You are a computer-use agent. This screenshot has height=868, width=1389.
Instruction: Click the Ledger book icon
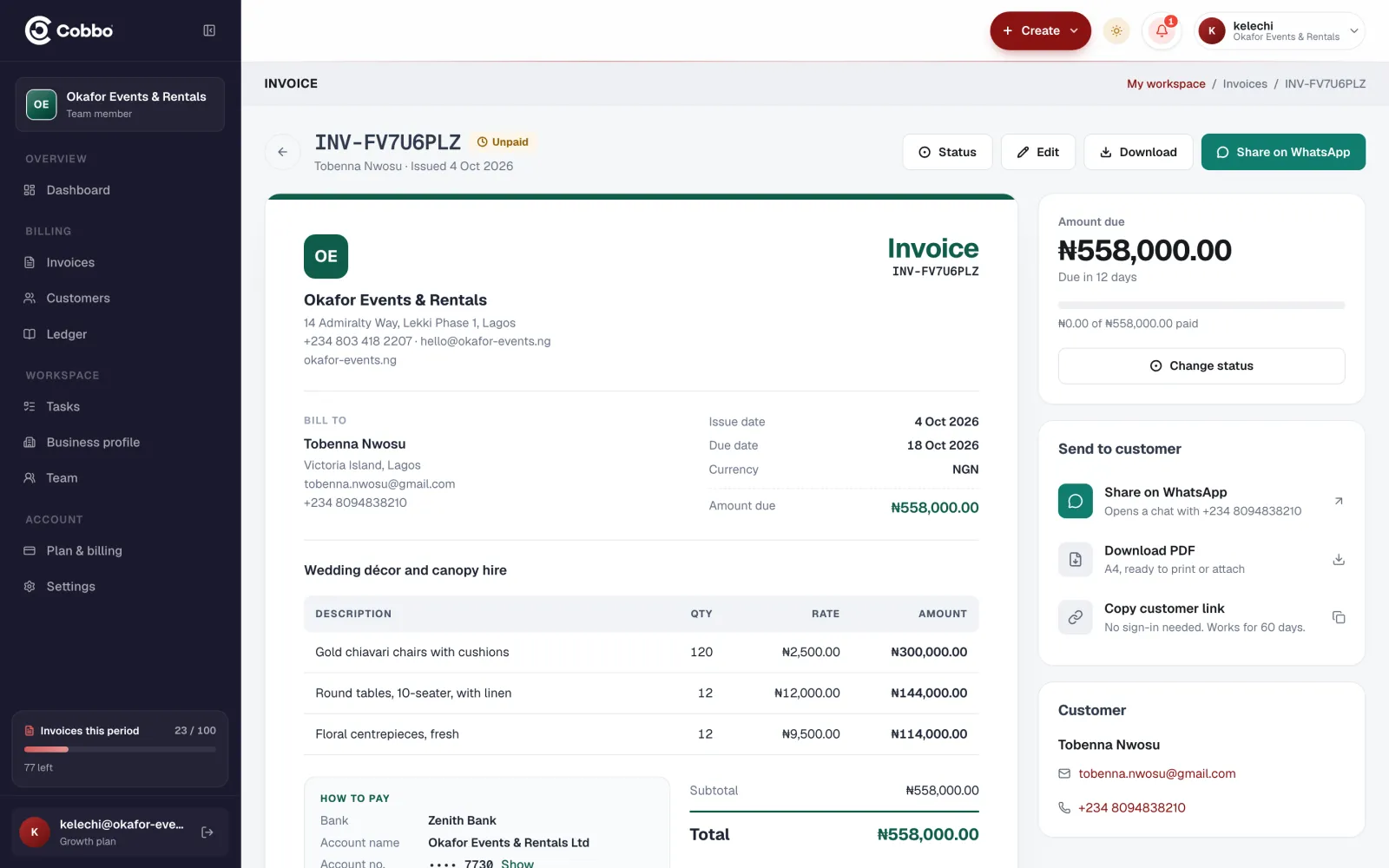click(30, 334)
